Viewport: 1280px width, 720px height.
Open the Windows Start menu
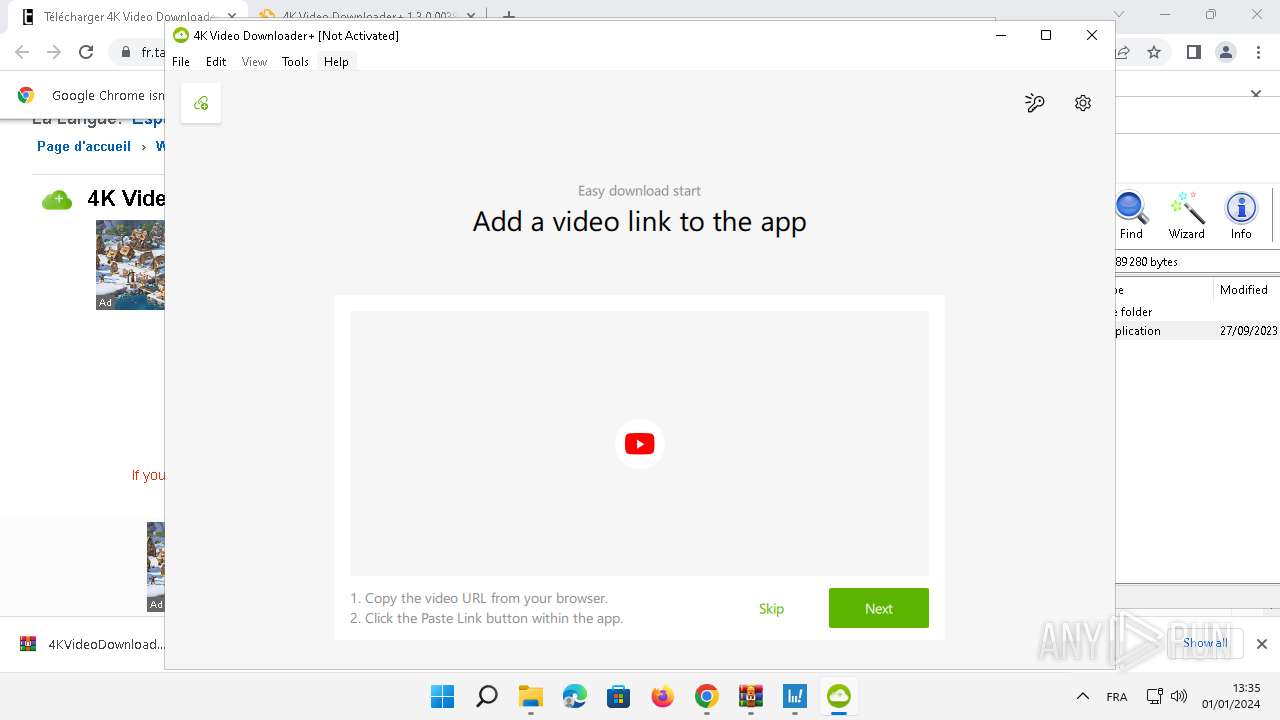coord(442,696)
